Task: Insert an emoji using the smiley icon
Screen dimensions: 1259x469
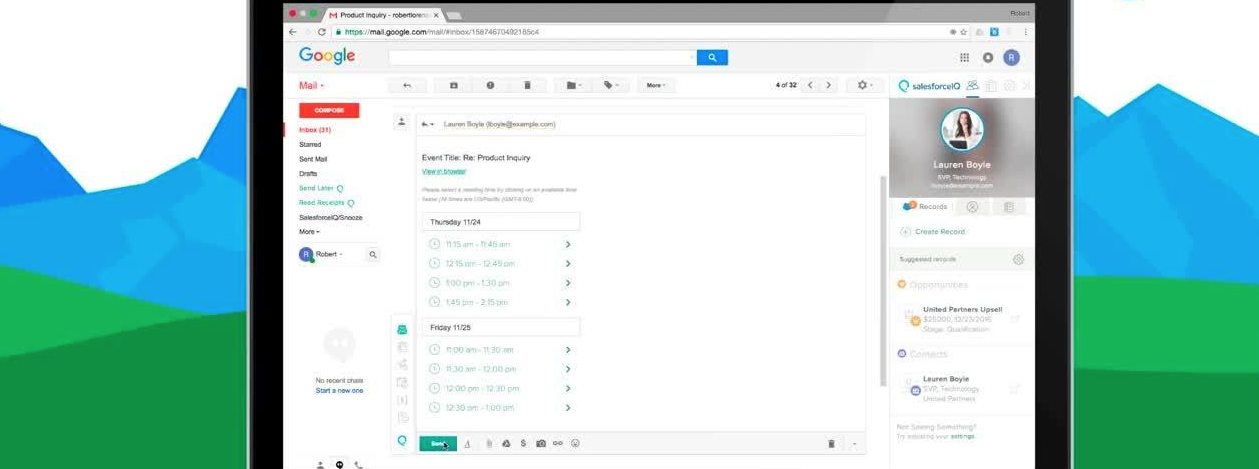Action: pyautogui.click(x=575, y=443)
